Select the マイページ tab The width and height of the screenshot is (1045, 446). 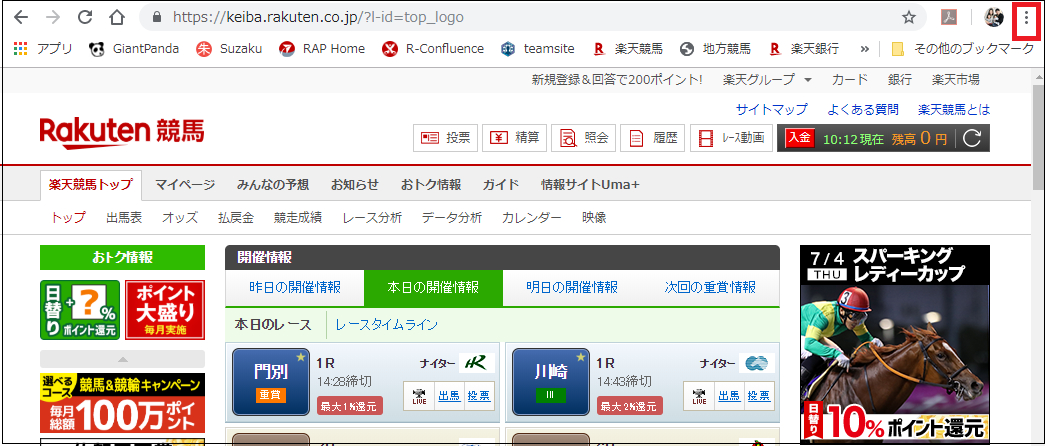pos(185,185)
